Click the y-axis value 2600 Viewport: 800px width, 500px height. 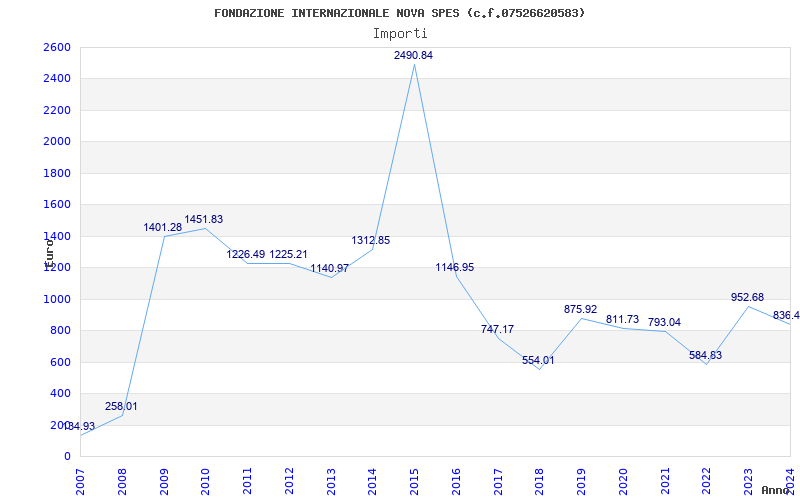(x=57, y=47)
